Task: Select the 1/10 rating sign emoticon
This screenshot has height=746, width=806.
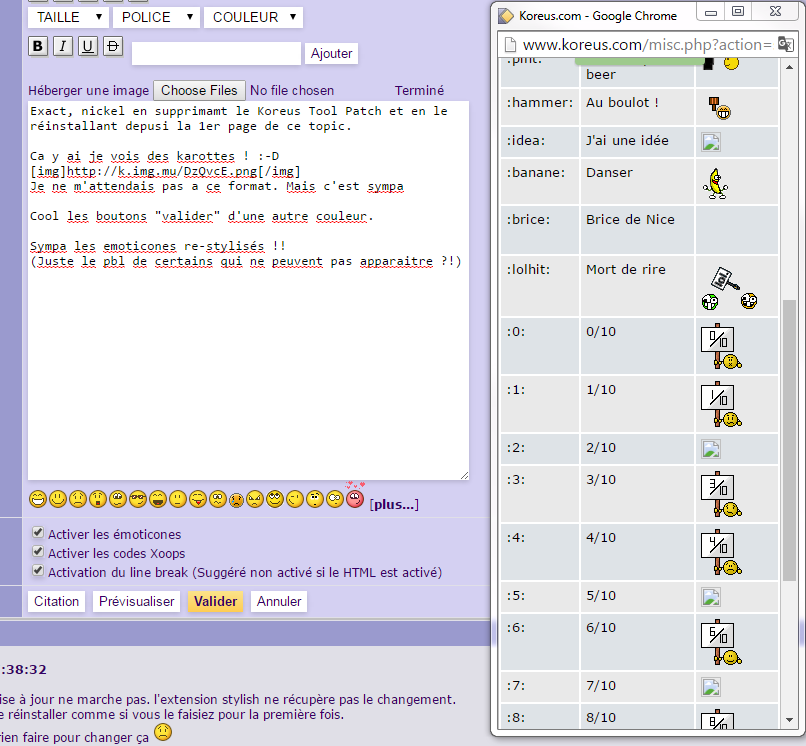Action: (720, 405)
